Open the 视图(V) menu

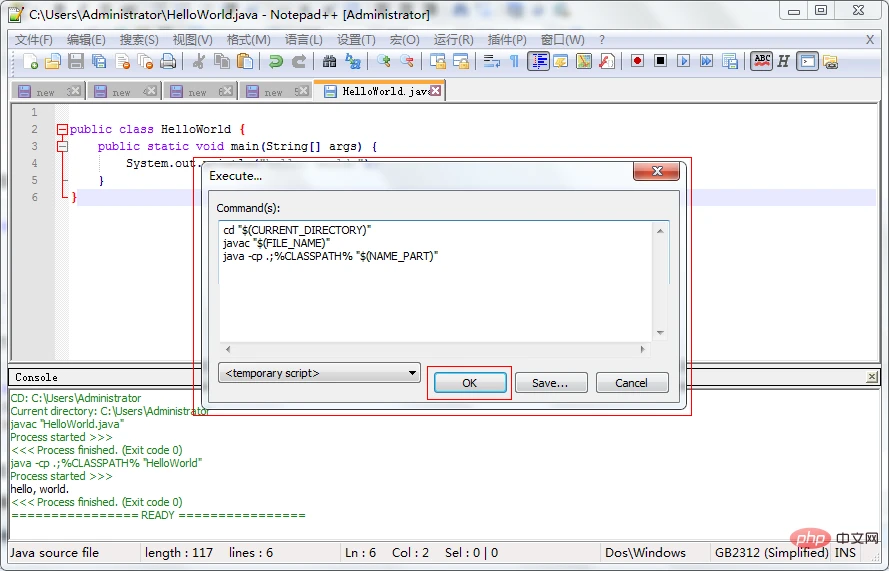point(192,40)
